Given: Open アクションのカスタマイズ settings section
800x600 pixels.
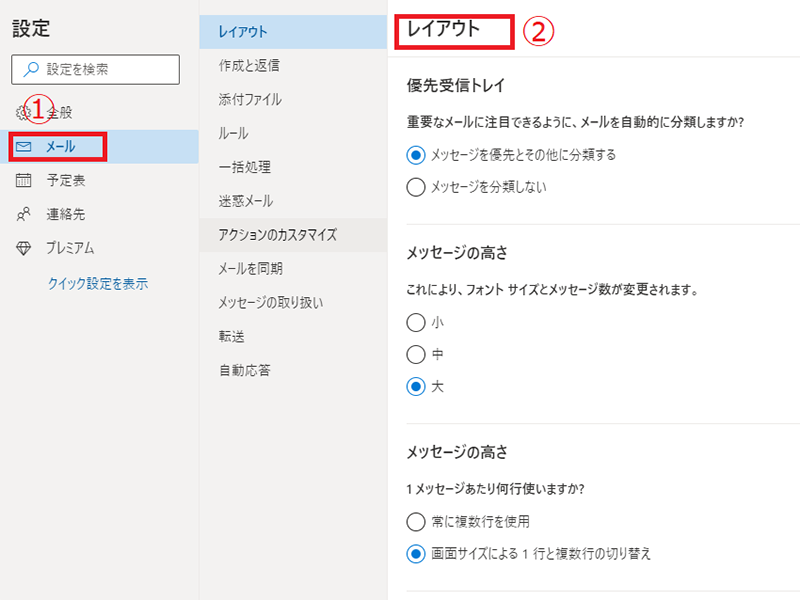Looking at the screenshot, I should coord(277,235).
